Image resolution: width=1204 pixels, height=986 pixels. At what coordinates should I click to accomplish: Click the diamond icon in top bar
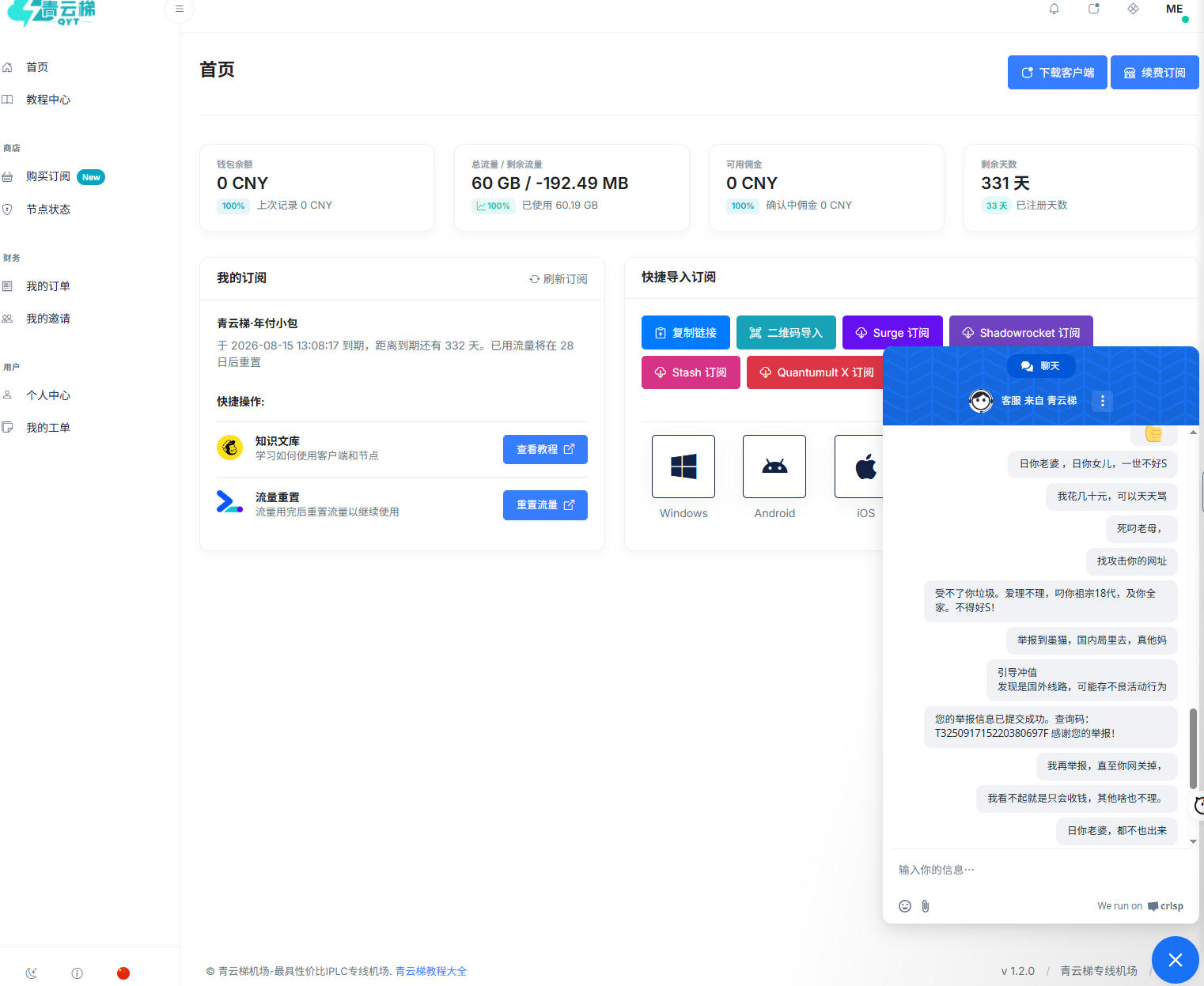click(x=1134, y=9)
